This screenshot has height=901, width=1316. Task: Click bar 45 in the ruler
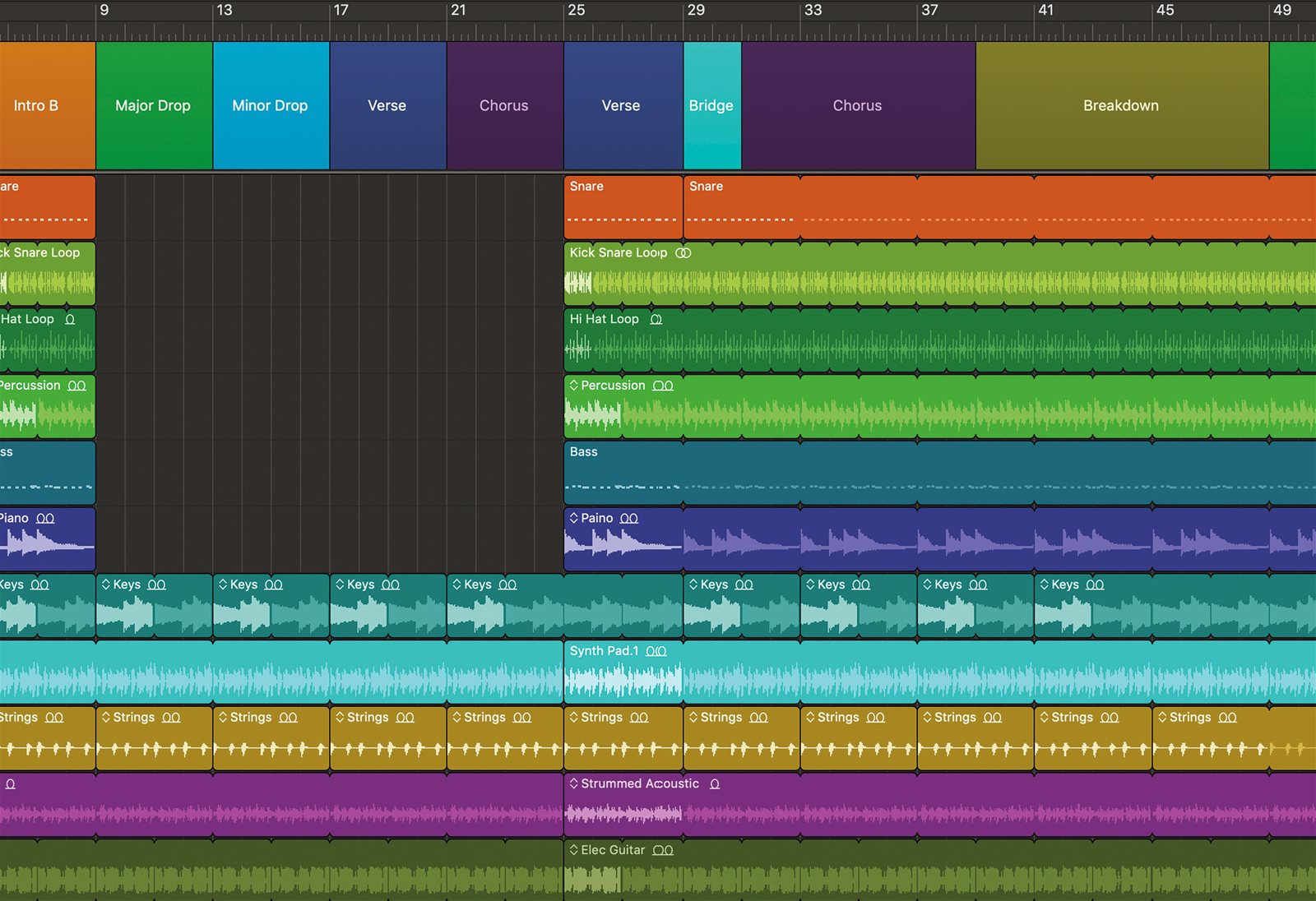[x=1165, y=11]
